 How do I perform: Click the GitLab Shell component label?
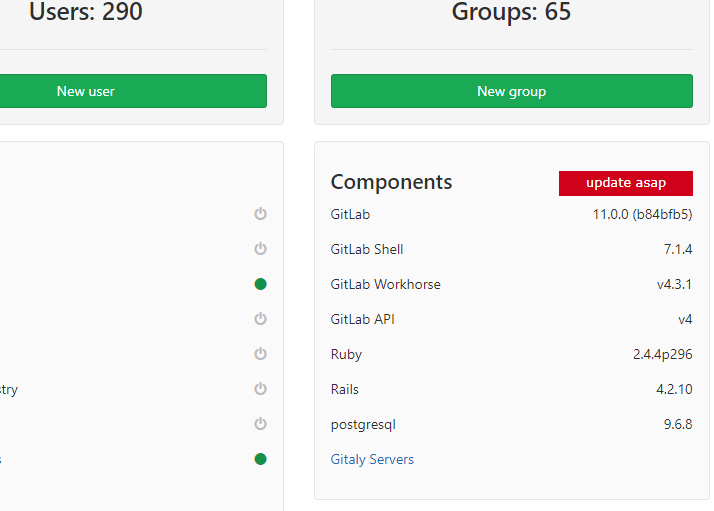pyautogui.click(x=367, y=249)
